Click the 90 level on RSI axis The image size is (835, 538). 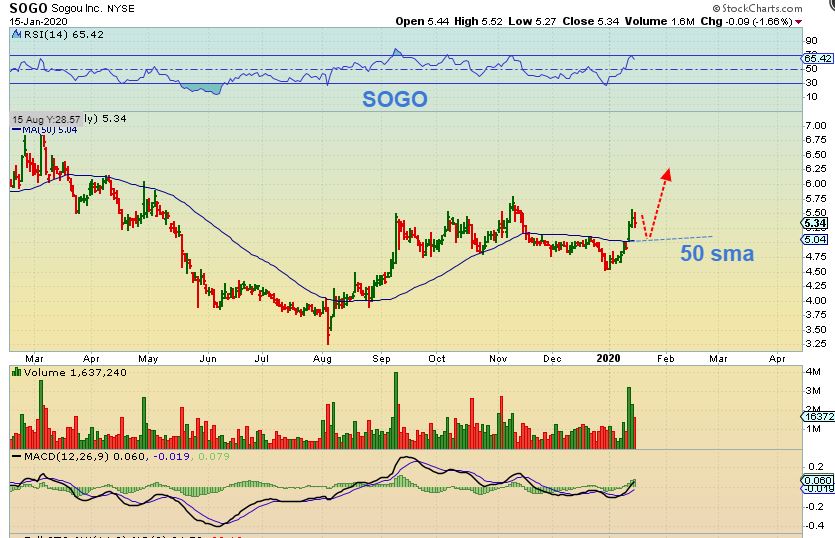pos(812,41)
